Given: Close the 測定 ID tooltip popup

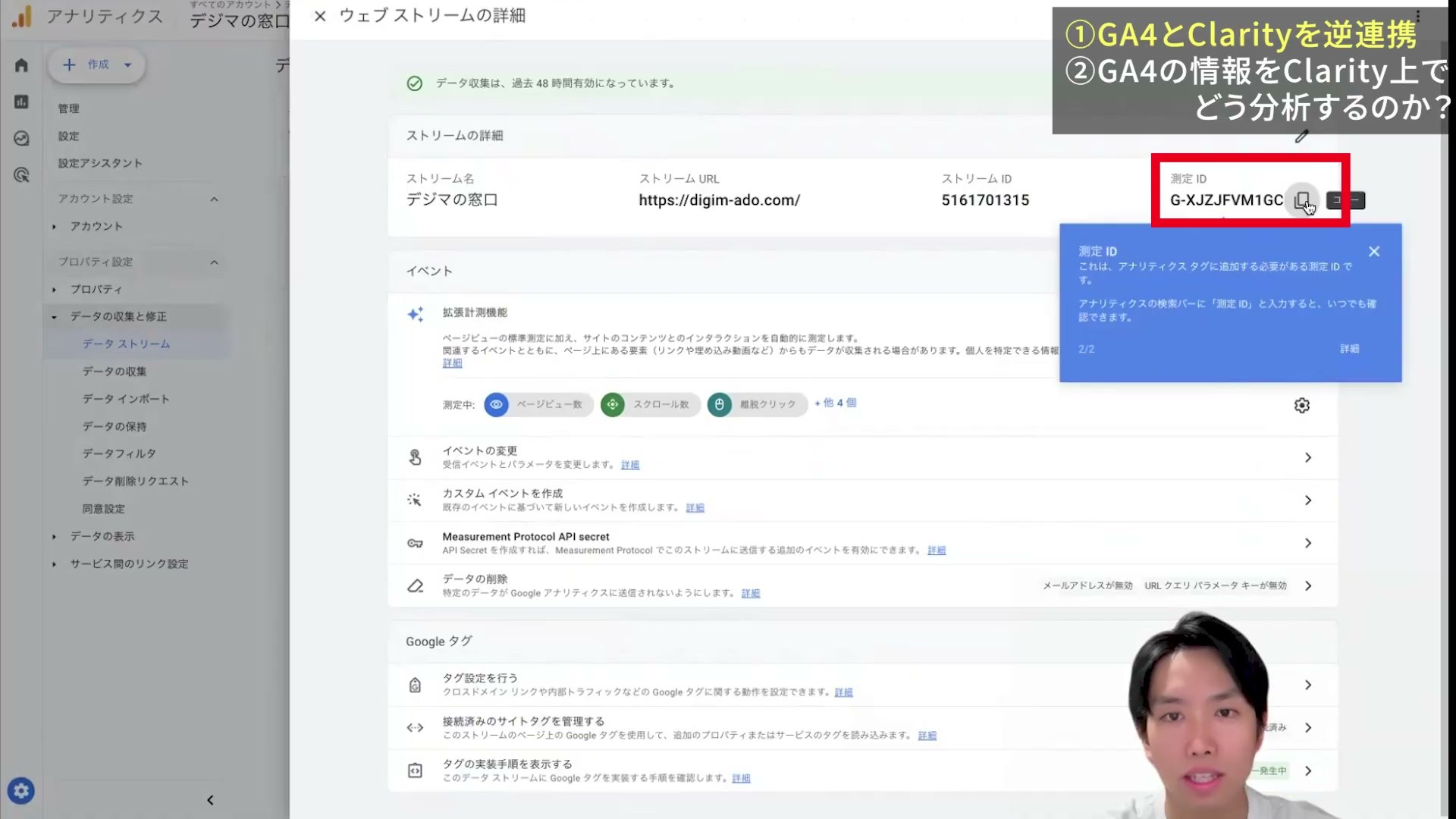Looking at the screenshot, I should (1373, 252).
